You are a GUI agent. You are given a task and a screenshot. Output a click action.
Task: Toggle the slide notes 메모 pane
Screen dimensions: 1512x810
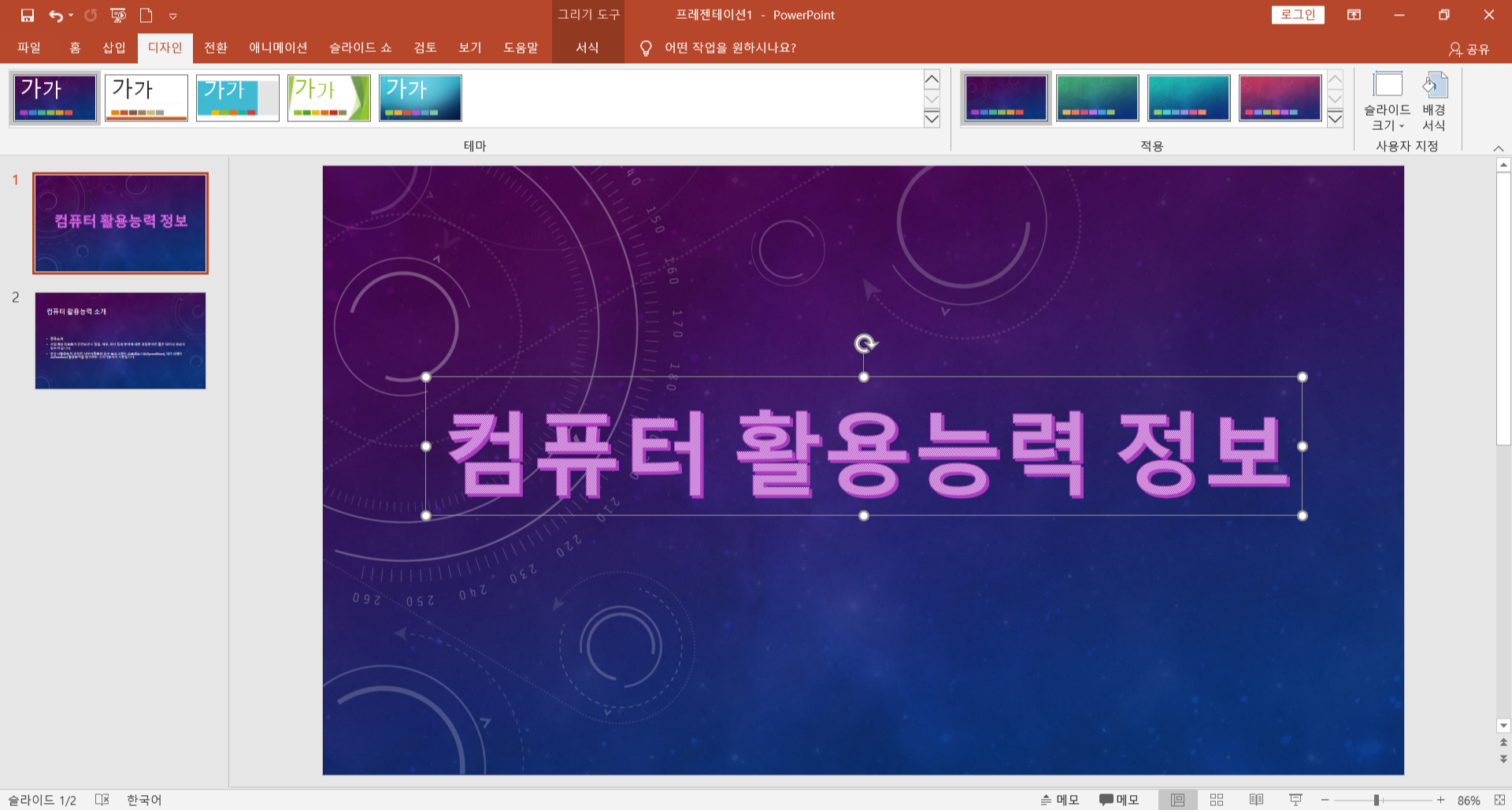point(1059,800)
